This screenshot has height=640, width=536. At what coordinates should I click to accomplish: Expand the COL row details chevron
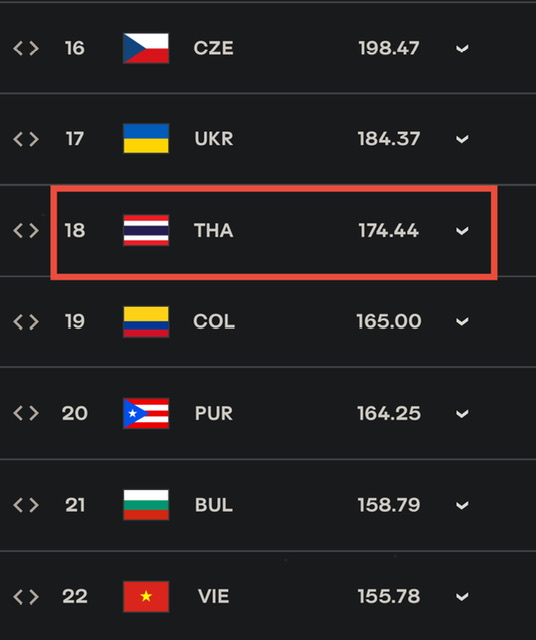[x=462, y=322]
